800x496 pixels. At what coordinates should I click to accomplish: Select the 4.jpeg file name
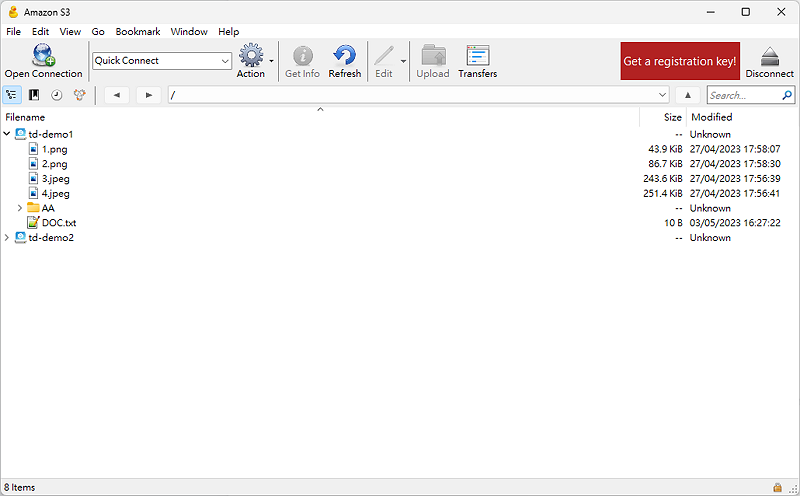pos(56,193)
